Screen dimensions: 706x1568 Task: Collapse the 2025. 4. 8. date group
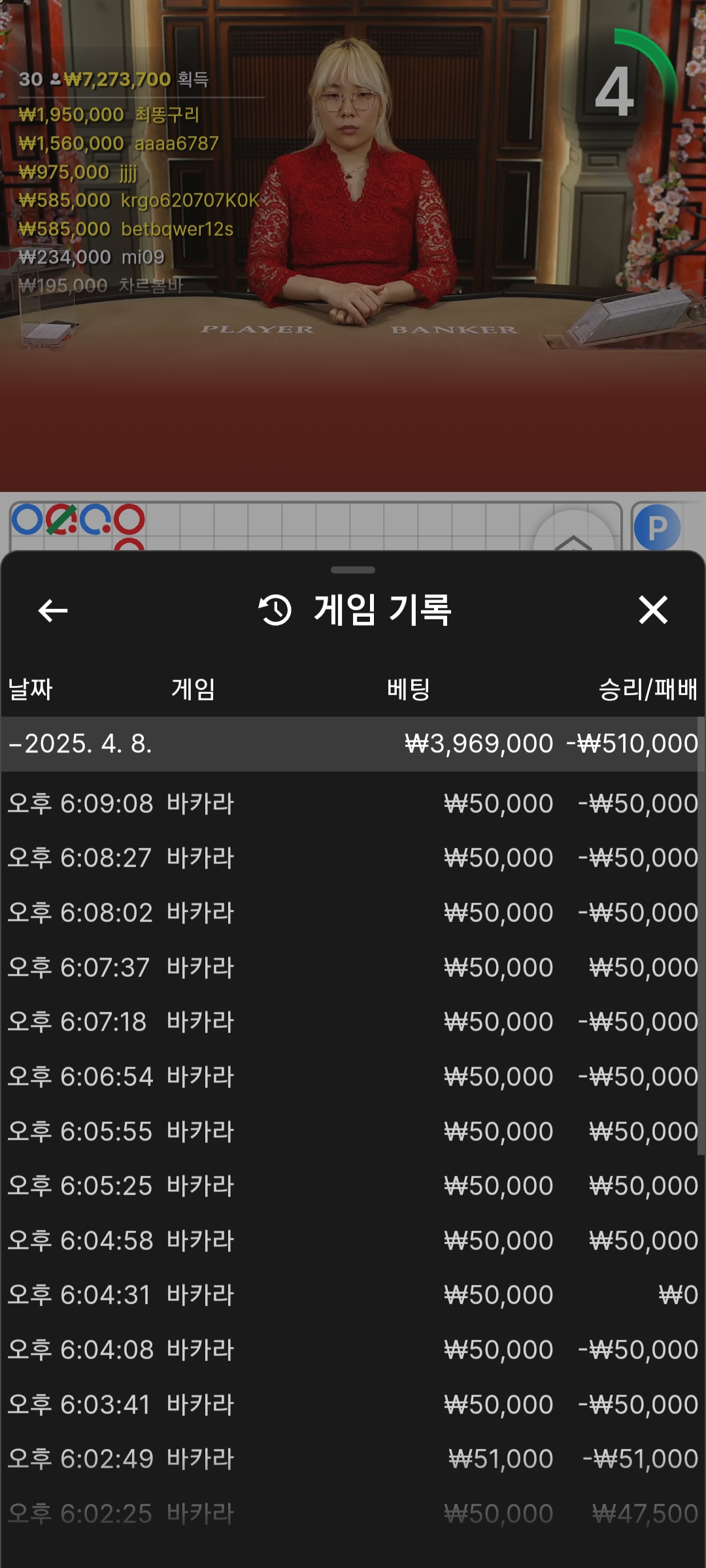coord(16,744)
